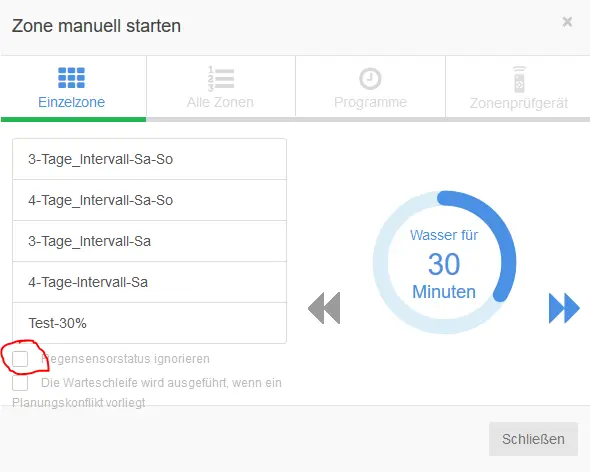Click the circular 30 Minuten duration dial
This screenshot has height=472, width=590.
444,262
